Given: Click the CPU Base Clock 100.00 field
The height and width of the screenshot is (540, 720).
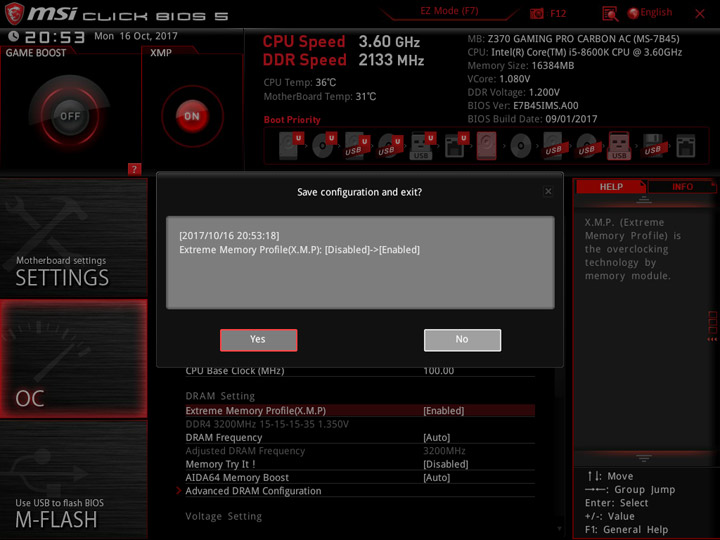Looking at the screenshot, I should [439, 371].
